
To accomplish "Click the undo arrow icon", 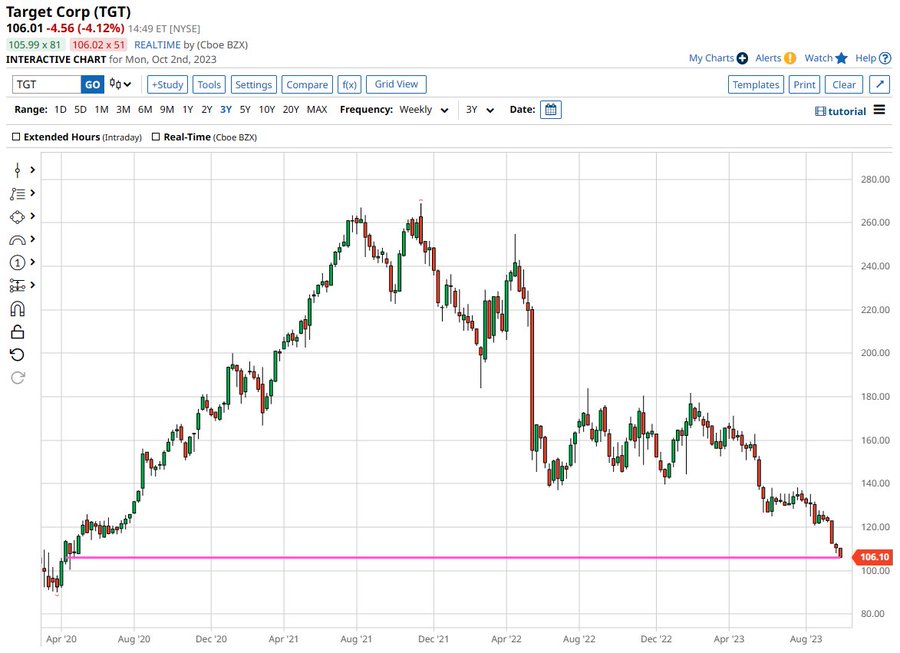I will pyautogui.click(x=17, y=355).
